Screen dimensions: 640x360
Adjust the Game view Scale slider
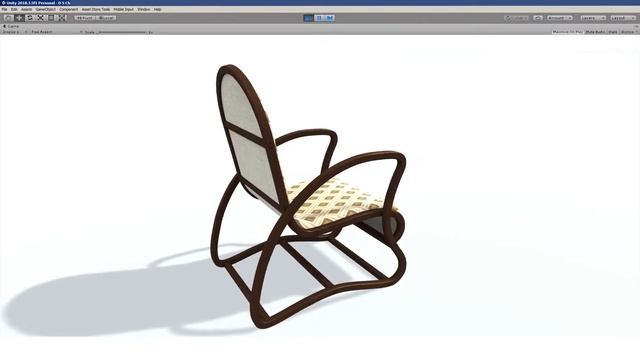[x=122, y=32]
